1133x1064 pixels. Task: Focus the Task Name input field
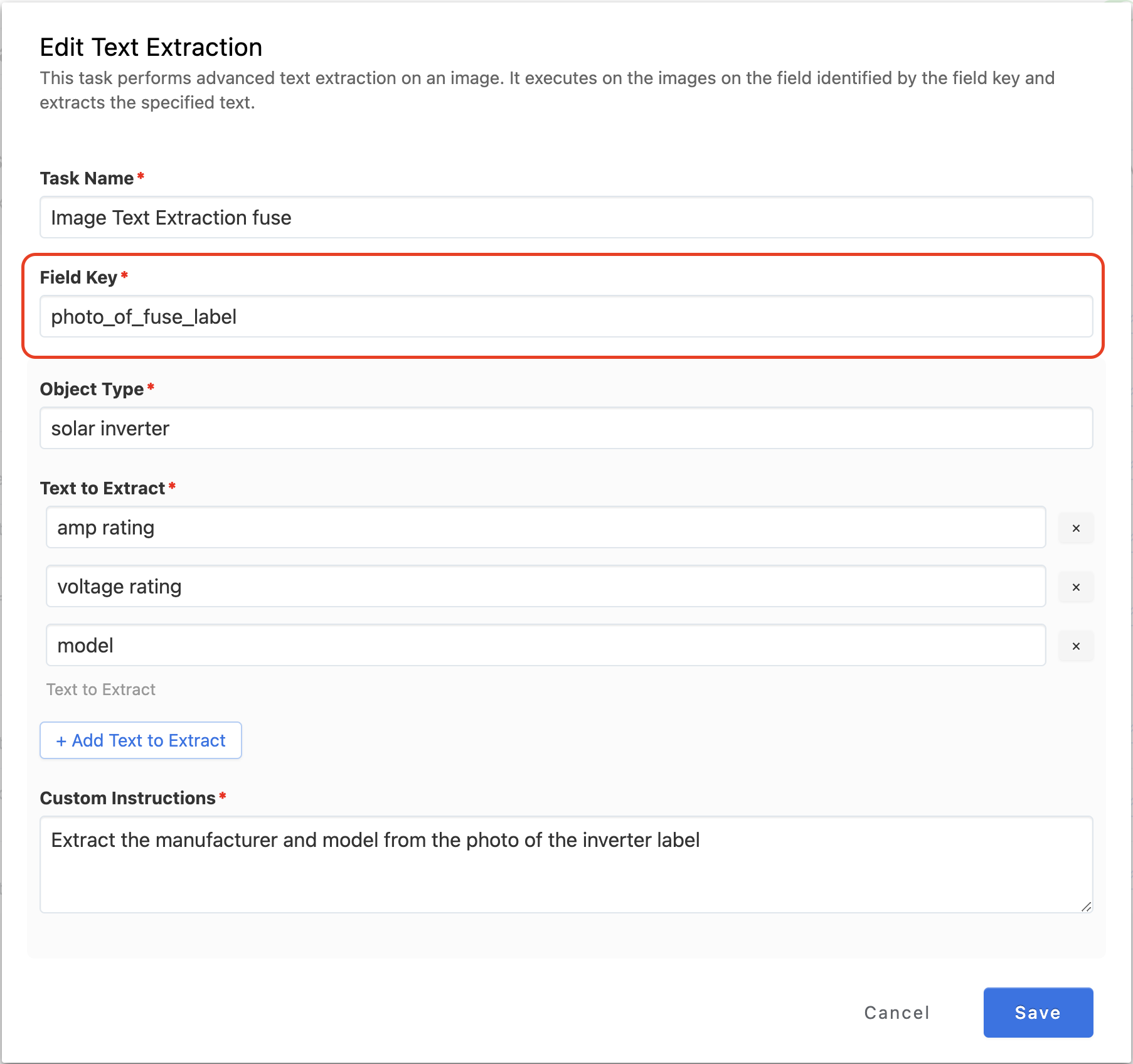[x=566, y=218]
